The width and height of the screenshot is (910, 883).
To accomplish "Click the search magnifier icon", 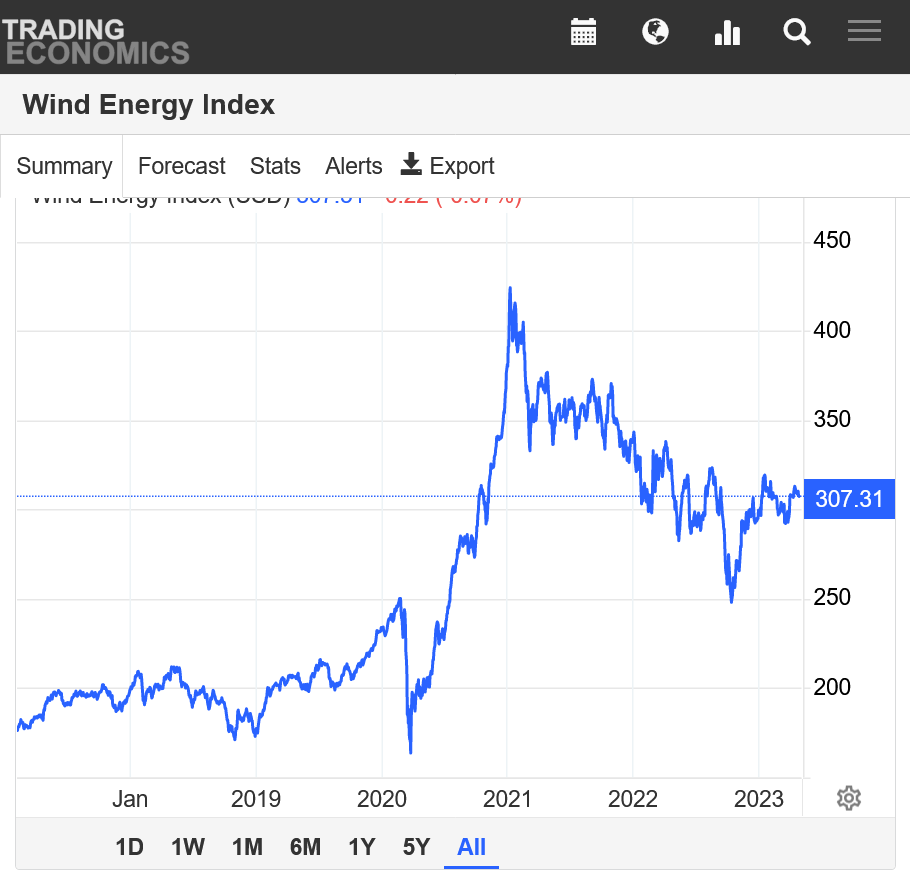I will coord(797,32).
